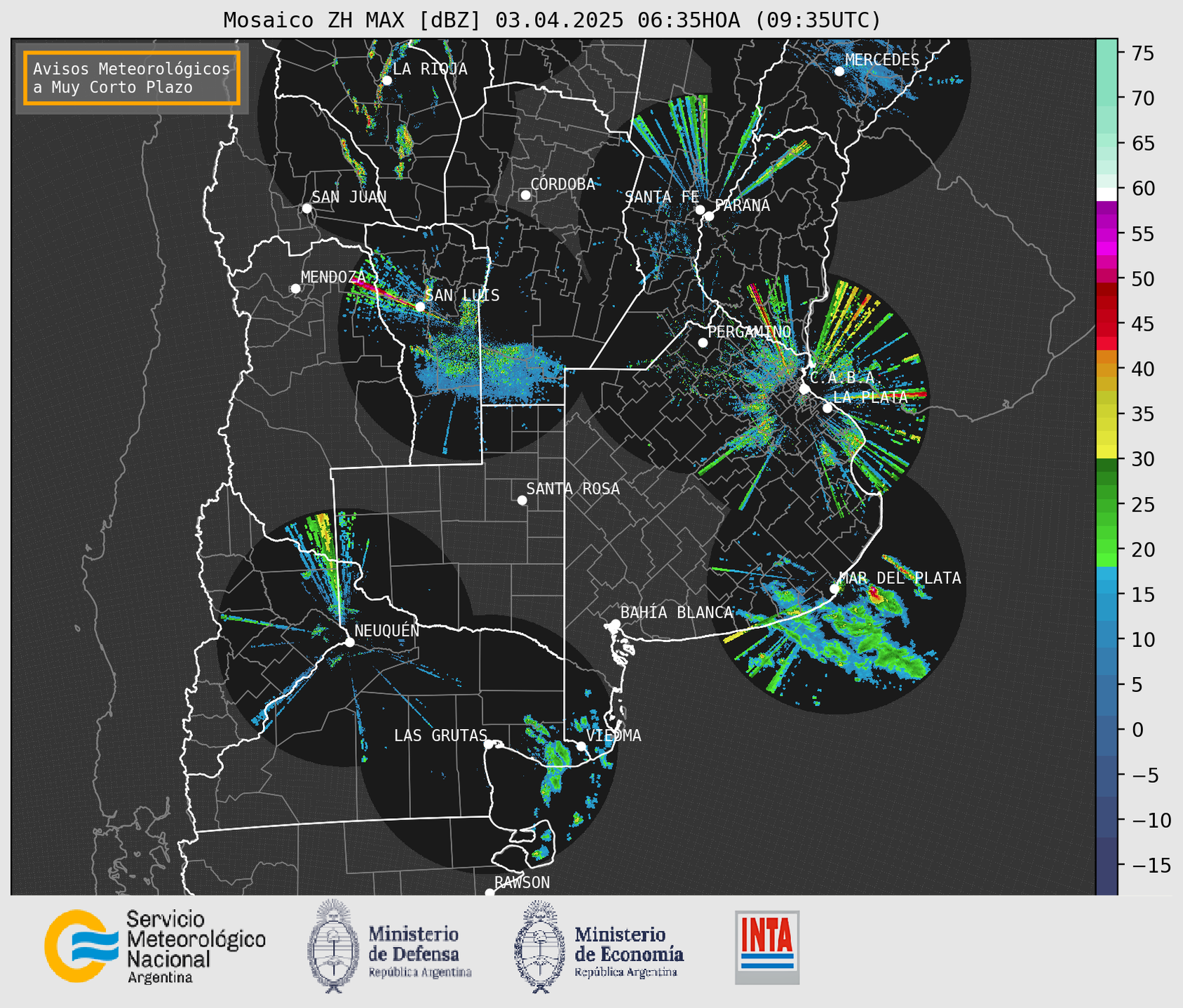Click the Mar del Plata city label
The image size is (1183, 1008).
point(900,578)
